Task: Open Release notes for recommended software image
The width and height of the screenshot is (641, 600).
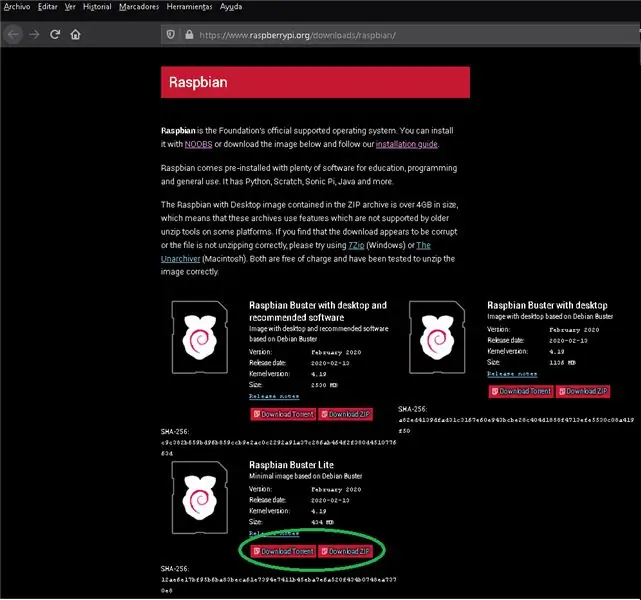Action: point(274,396)
